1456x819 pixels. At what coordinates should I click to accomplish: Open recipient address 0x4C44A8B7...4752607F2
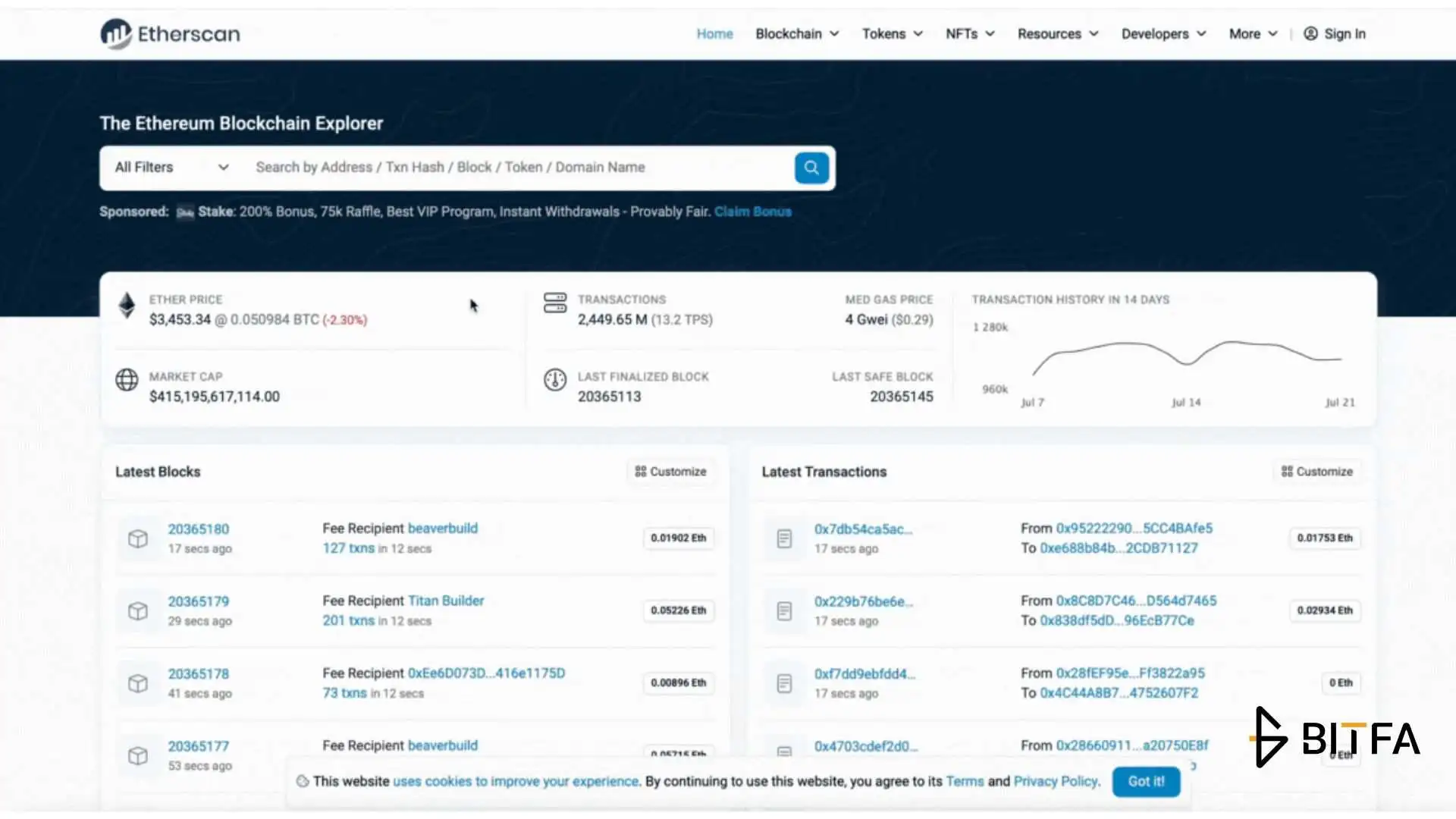click(1119, 693)
